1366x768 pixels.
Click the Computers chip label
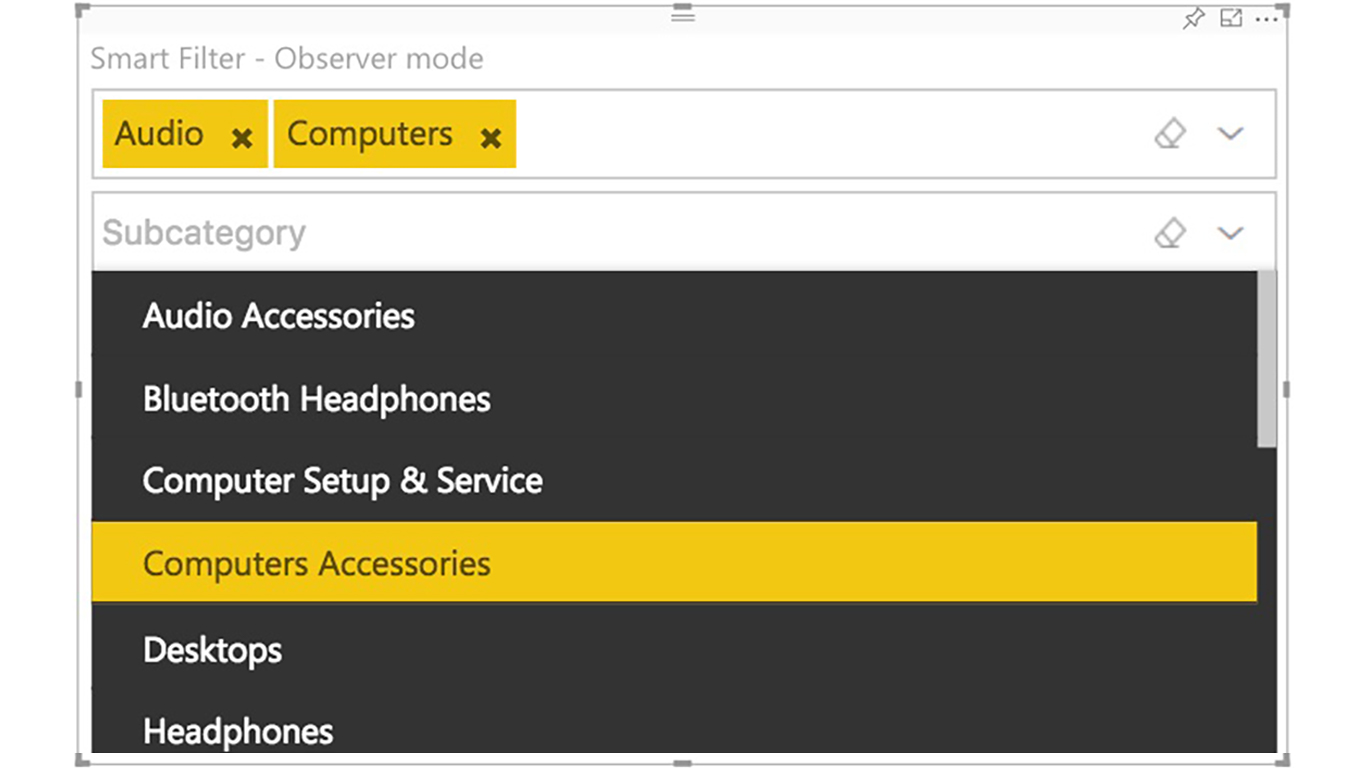pos(370,134)
